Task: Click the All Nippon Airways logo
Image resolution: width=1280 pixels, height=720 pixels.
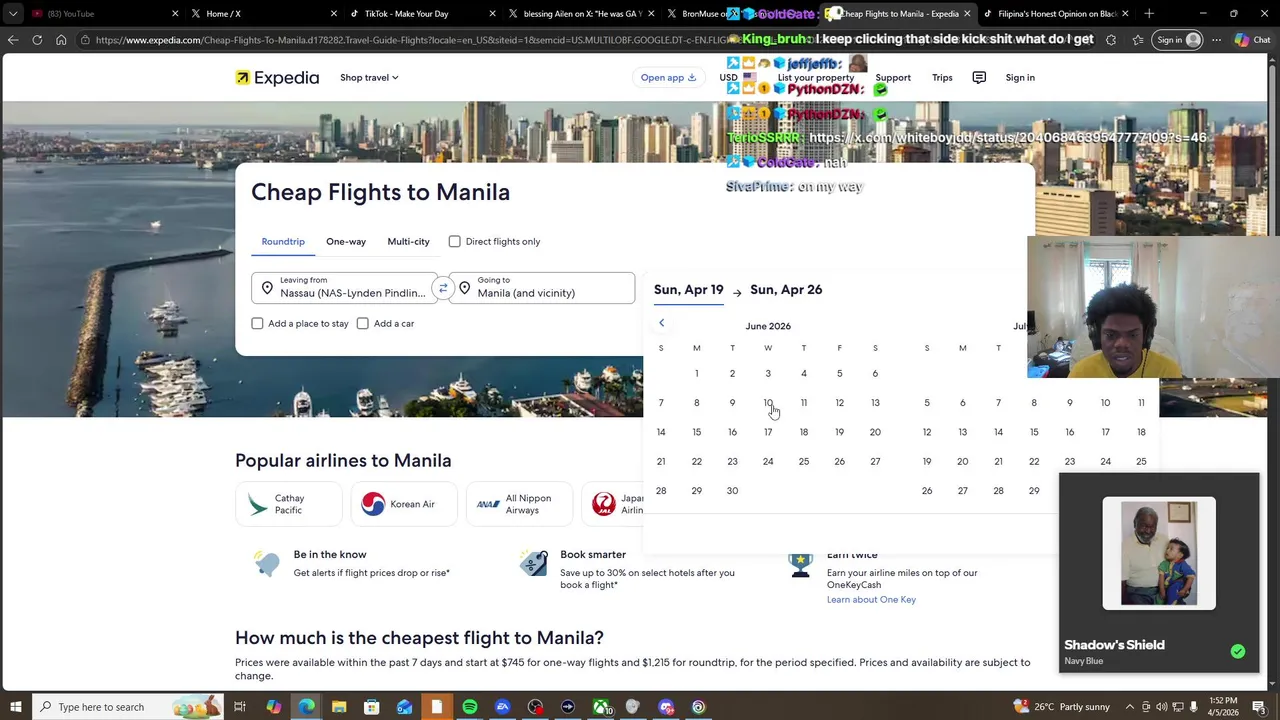Action: [x=488, y=504]
